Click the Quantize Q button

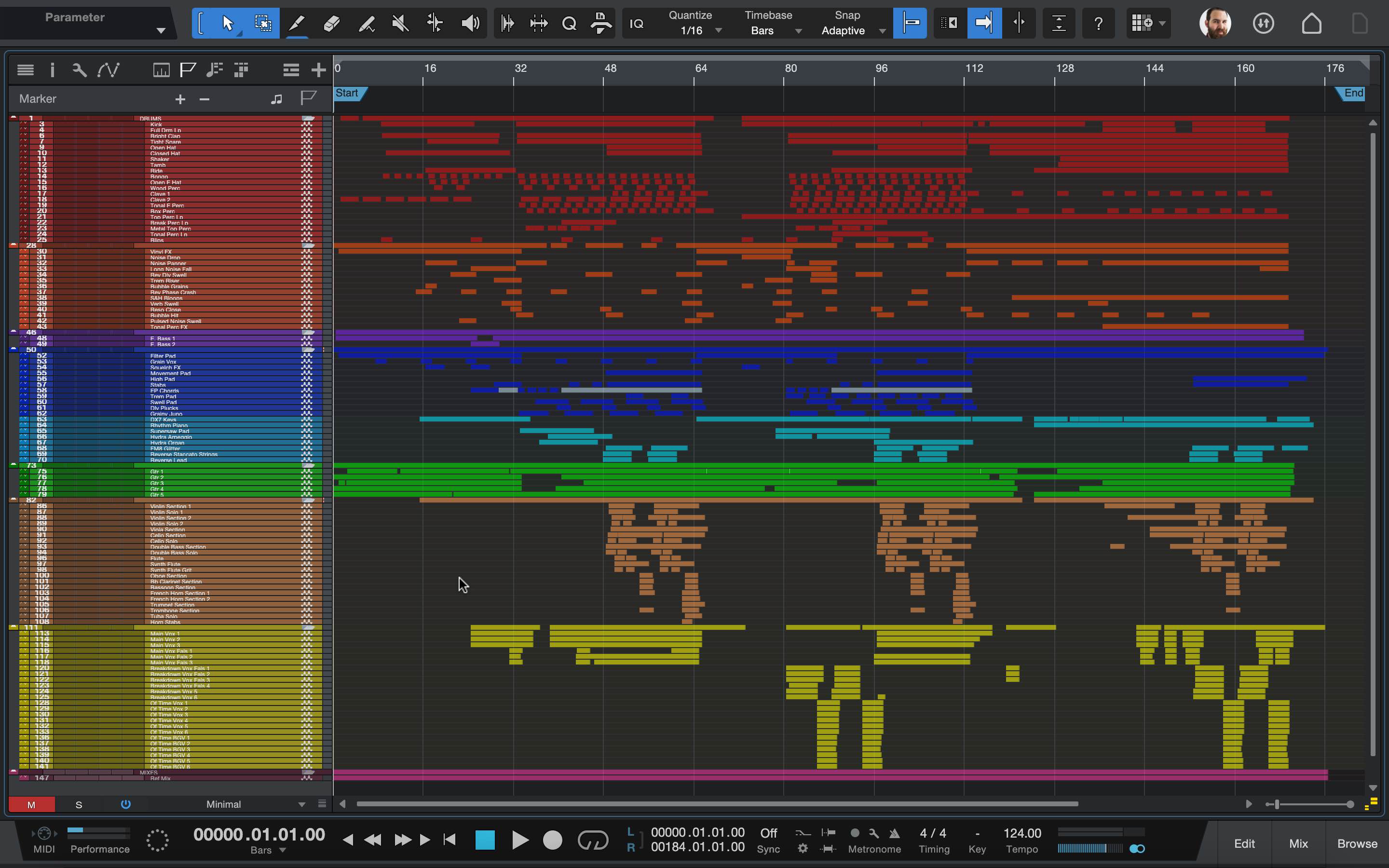tap(570, 24)
